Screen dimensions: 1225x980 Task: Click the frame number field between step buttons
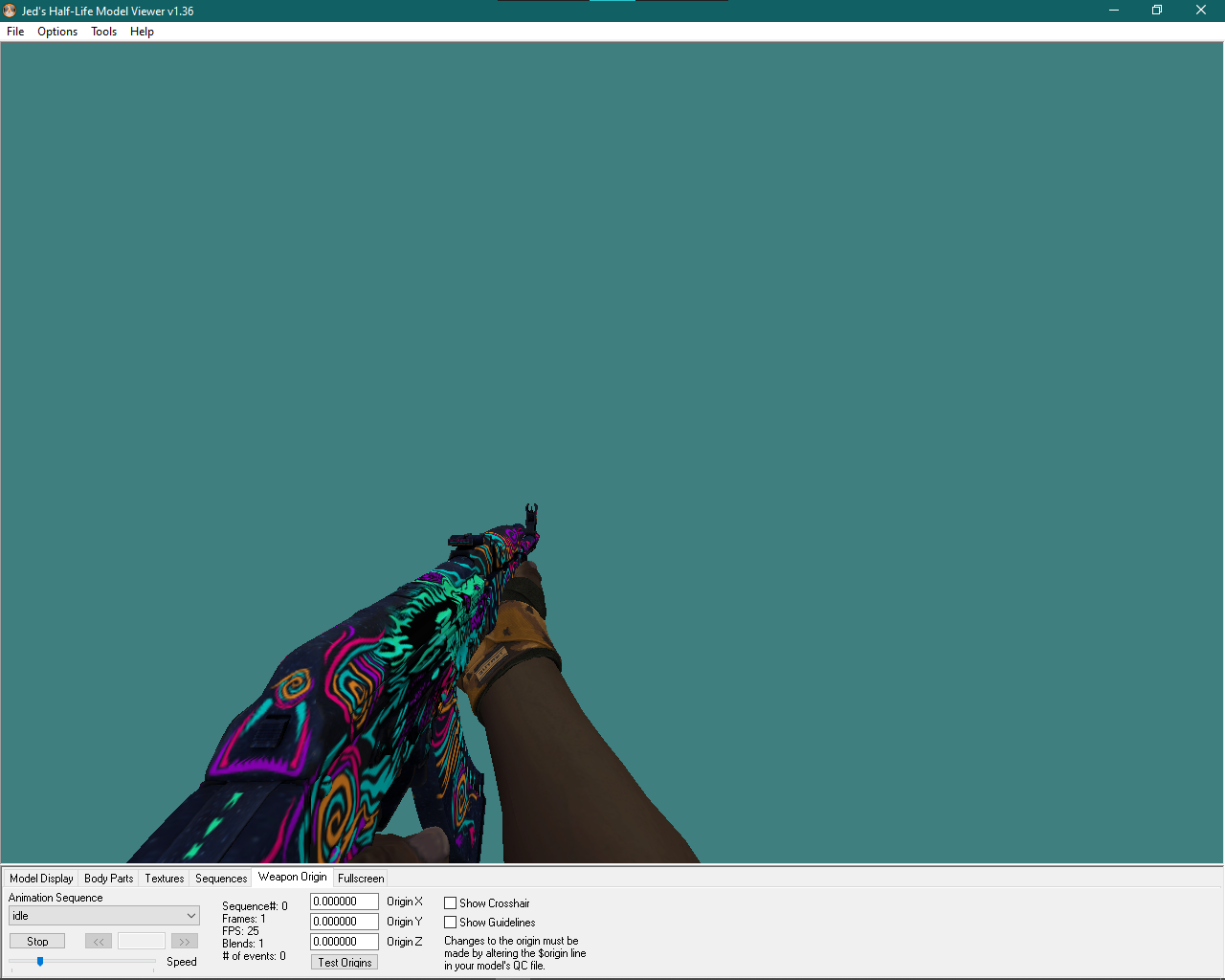142,942
